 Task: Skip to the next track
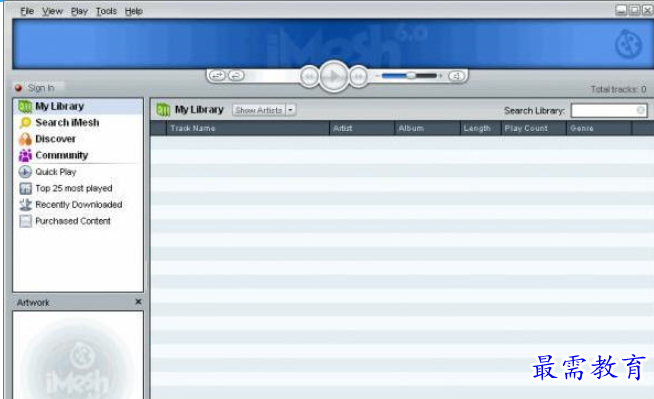358,76
